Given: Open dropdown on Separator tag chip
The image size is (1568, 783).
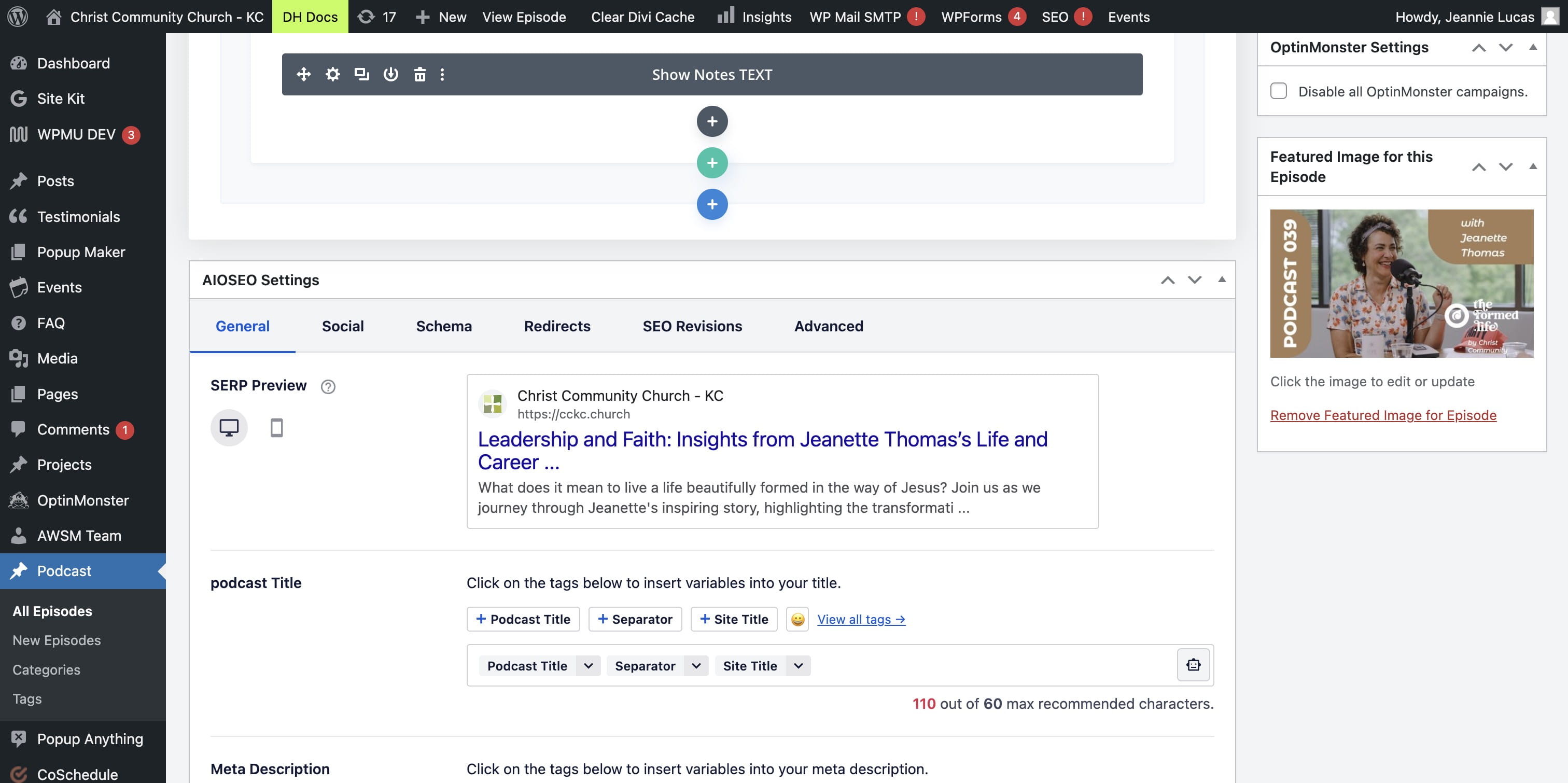Looking at the screenshot, I should [x=696, y=665].
